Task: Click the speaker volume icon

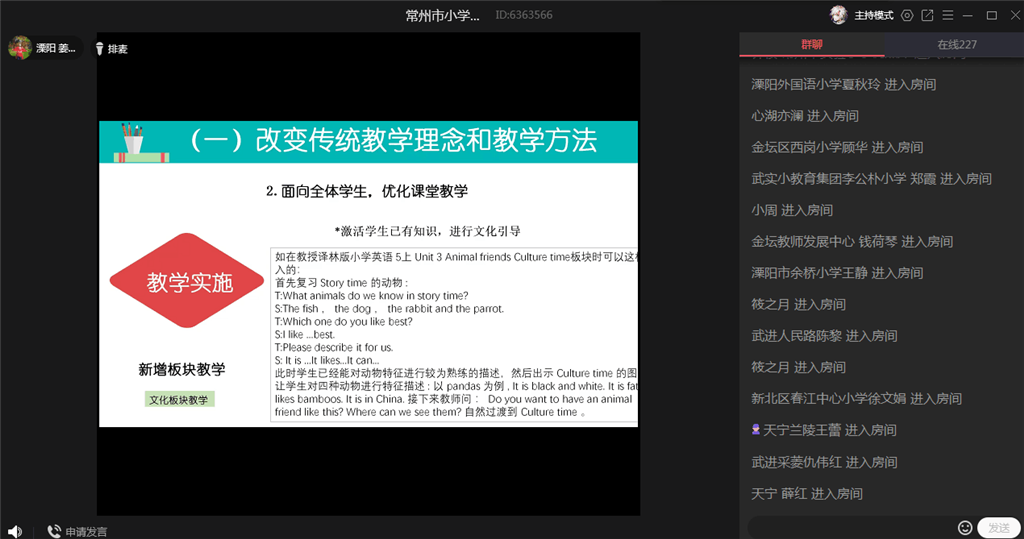Action: [x=14, y=532]
